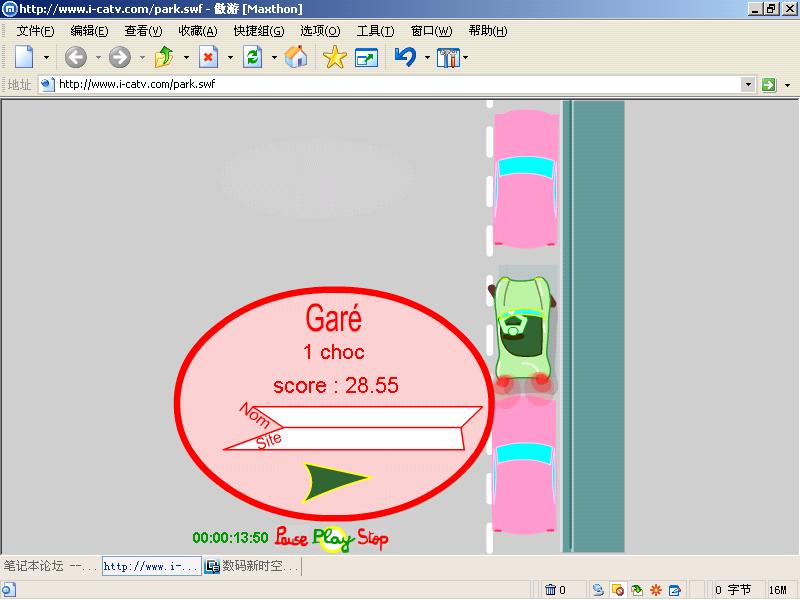
Task: Go back with the Back arrow button
Action: [x=76, y=57]
